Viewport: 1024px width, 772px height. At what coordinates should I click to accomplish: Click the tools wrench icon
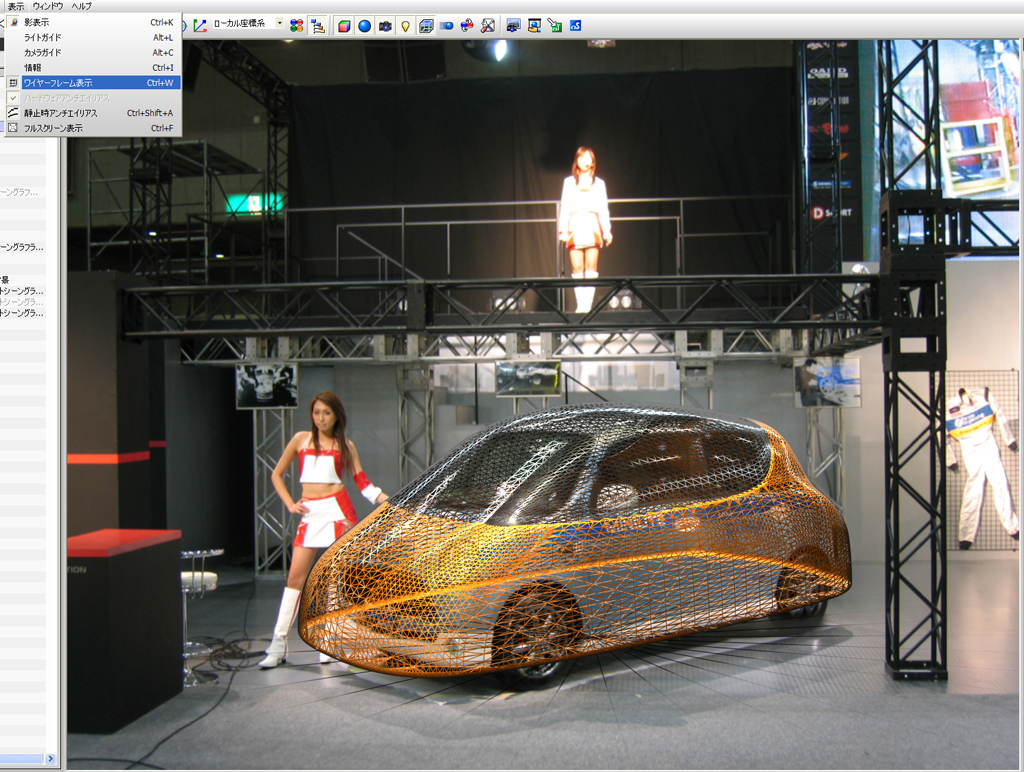(x=488, y=25)
